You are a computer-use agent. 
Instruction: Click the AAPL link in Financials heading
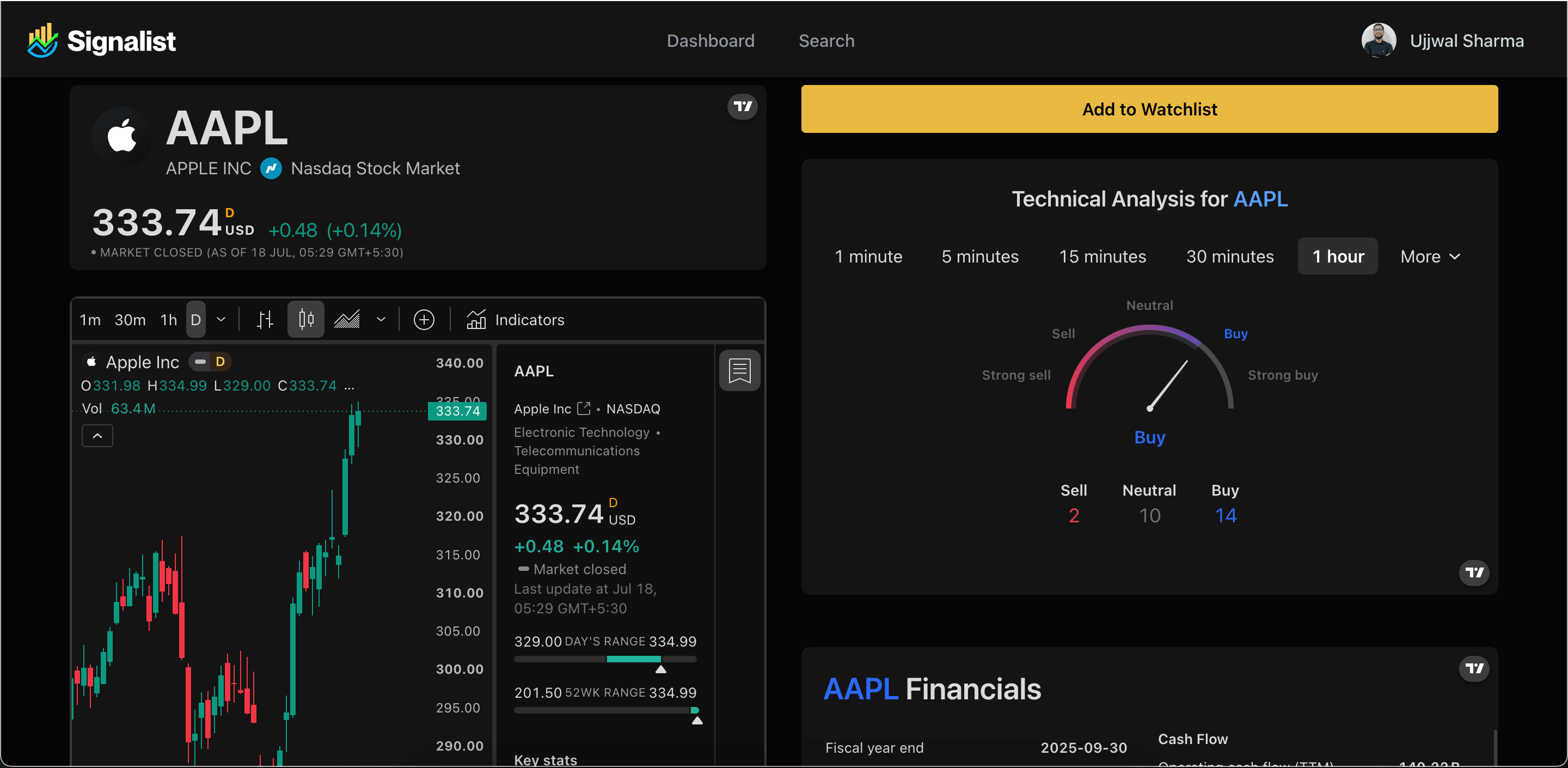tap(860, 689)
